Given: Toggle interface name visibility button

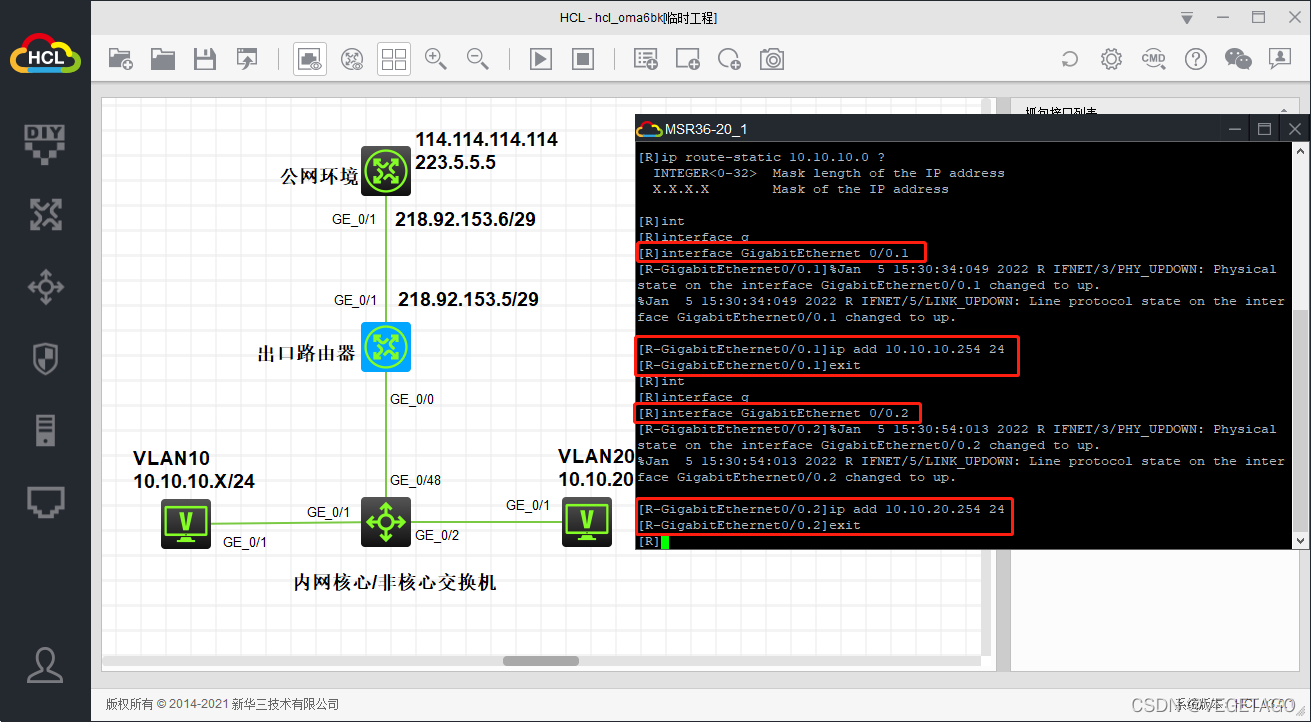Looking at the screenshot, I should 352,60.
